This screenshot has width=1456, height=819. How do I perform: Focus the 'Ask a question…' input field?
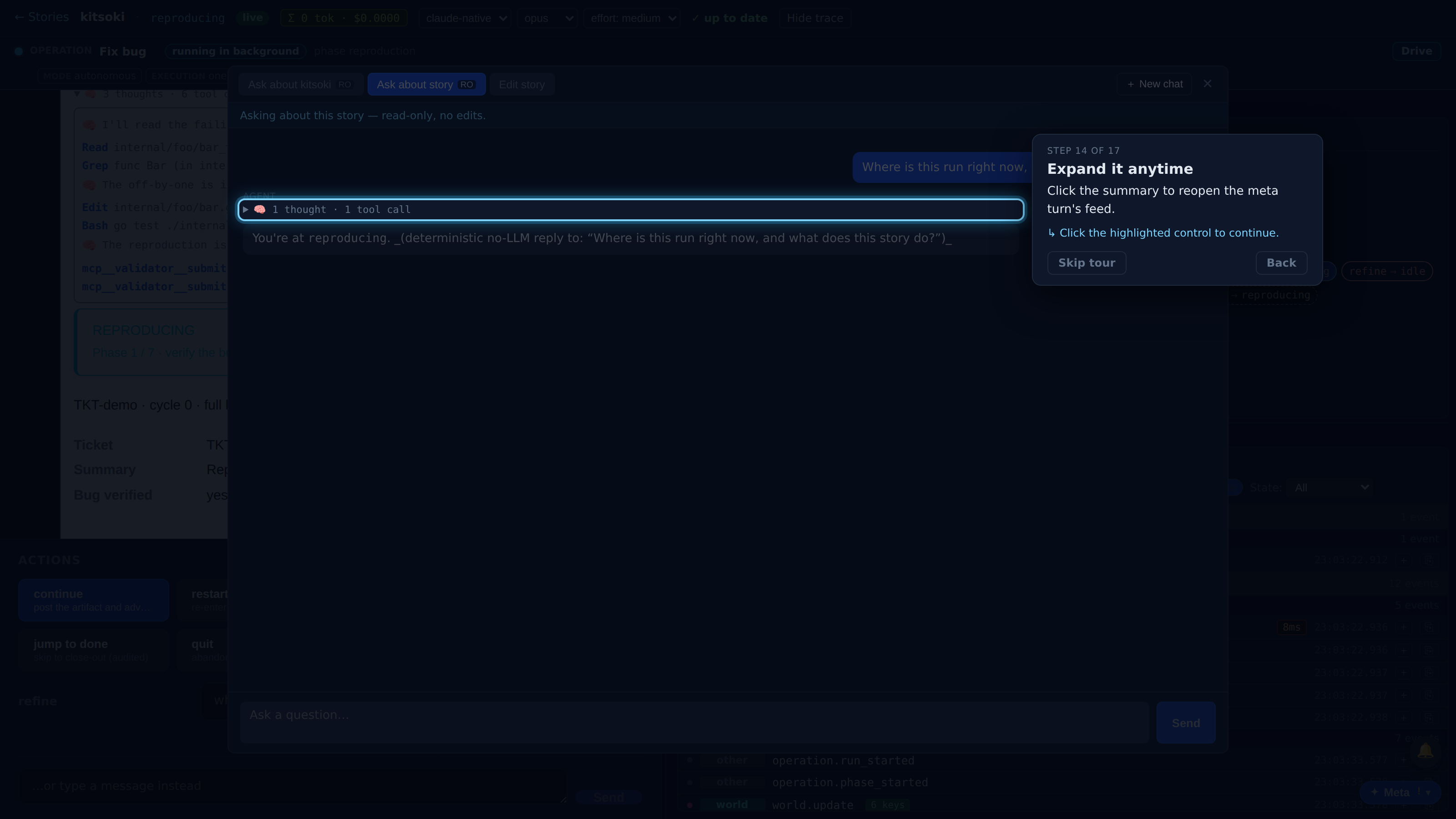695,723
